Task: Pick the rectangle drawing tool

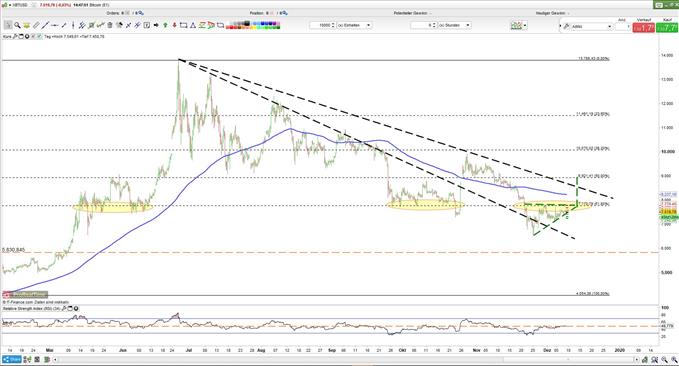Action: click(x=184, y=25)
